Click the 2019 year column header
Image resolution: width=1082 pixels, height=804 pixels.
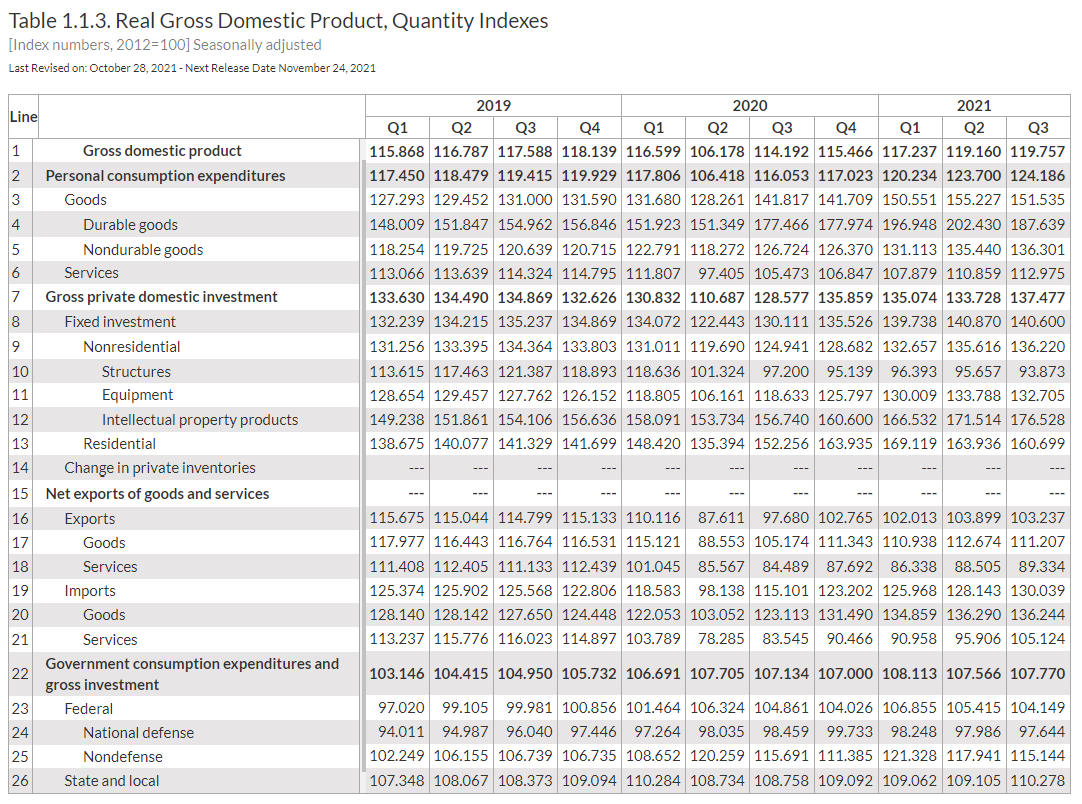(493, 106)
